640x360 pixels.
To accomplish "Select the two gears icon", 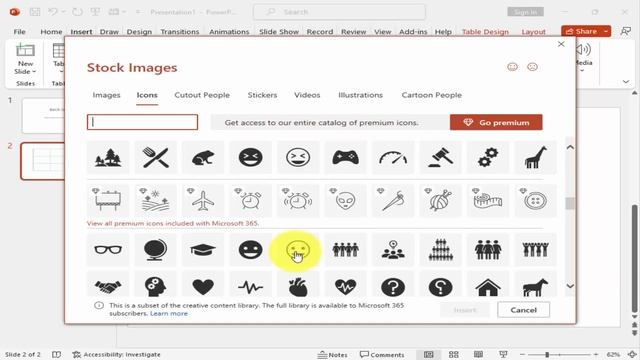I will 488,158.
